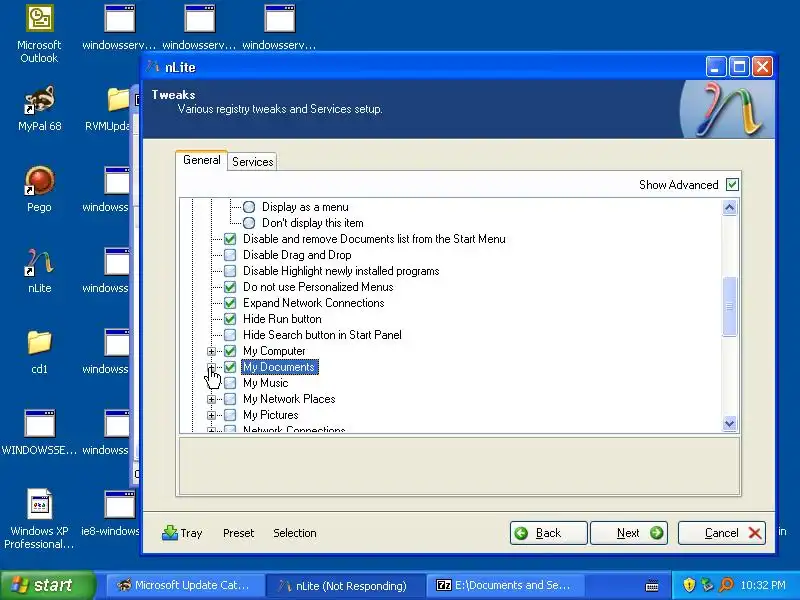Viewport: 800px width, 600px height.
Task: Expand the My Computer tree node
Action: pyautogui.click(x=211, y=351)
